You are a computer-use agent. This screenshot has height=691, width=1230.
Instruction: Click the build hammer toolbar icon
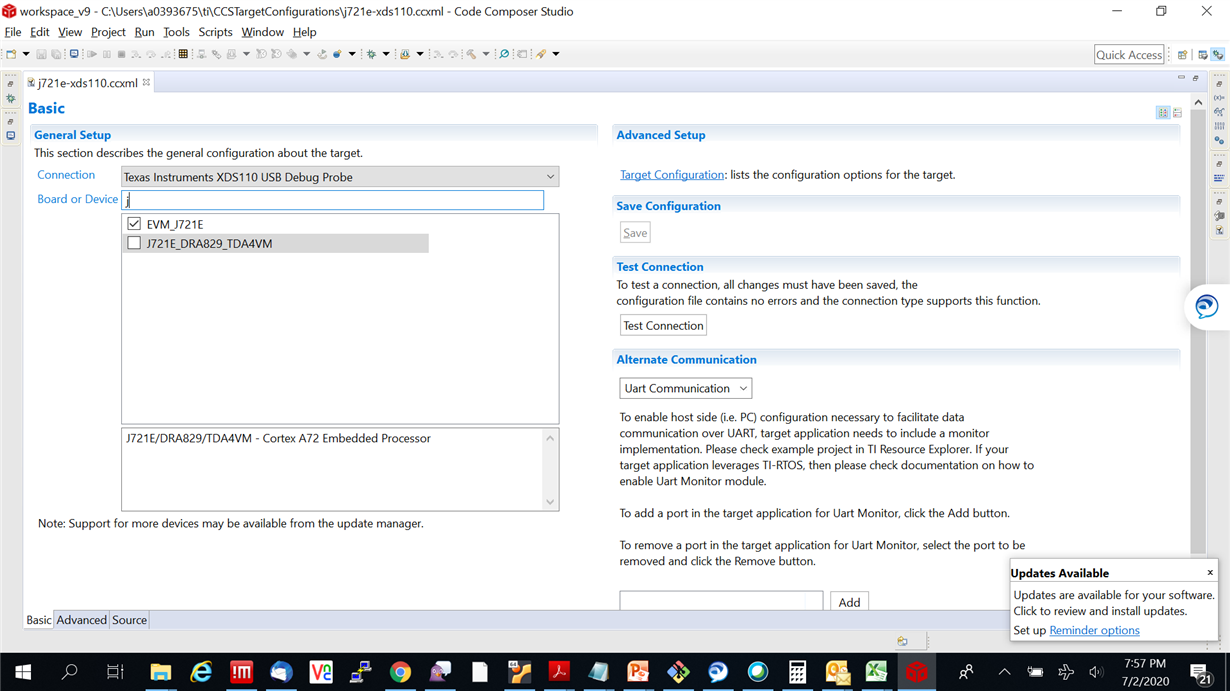[471, 54]
